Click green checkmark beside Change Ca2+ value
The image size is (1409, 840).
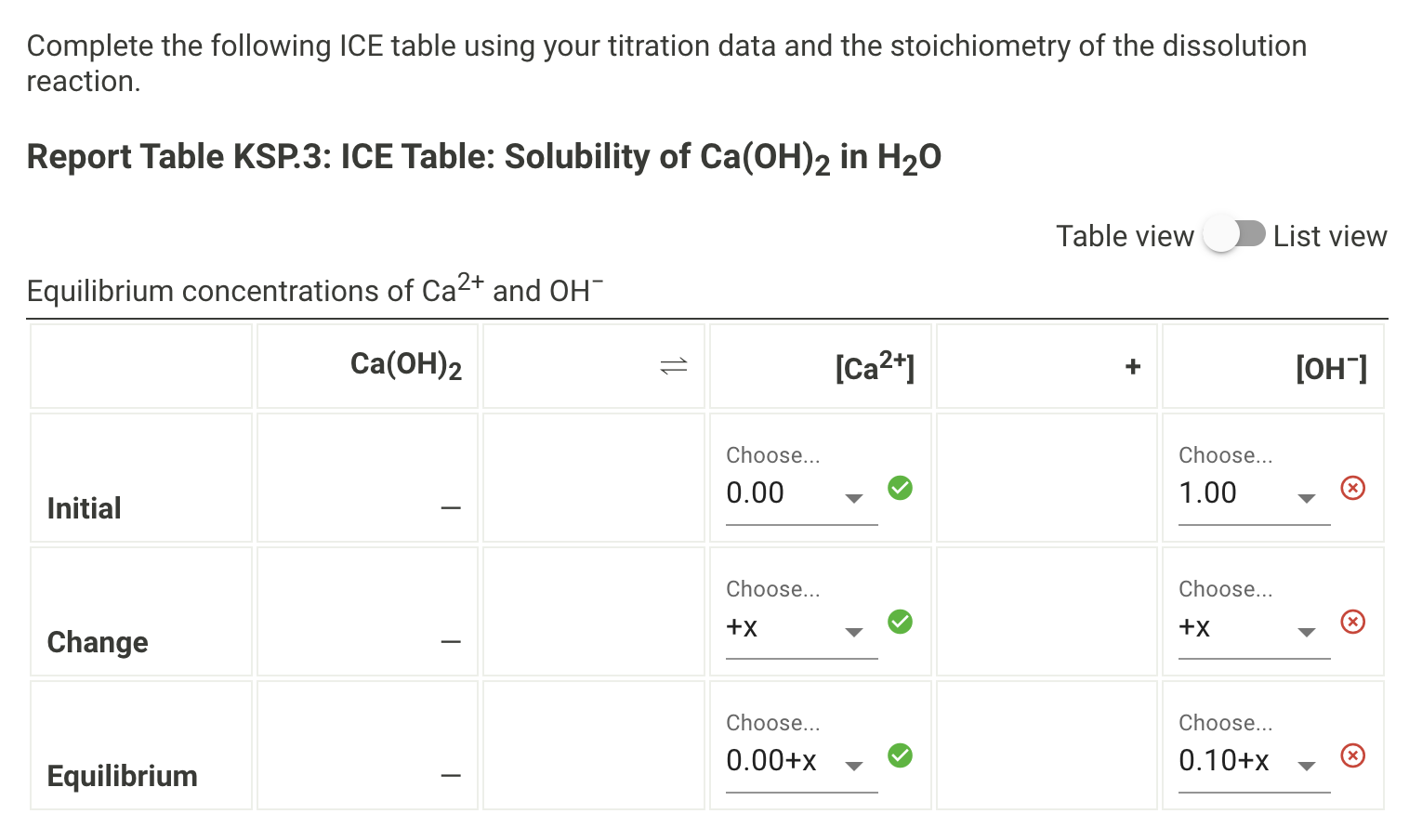point(900,622)
